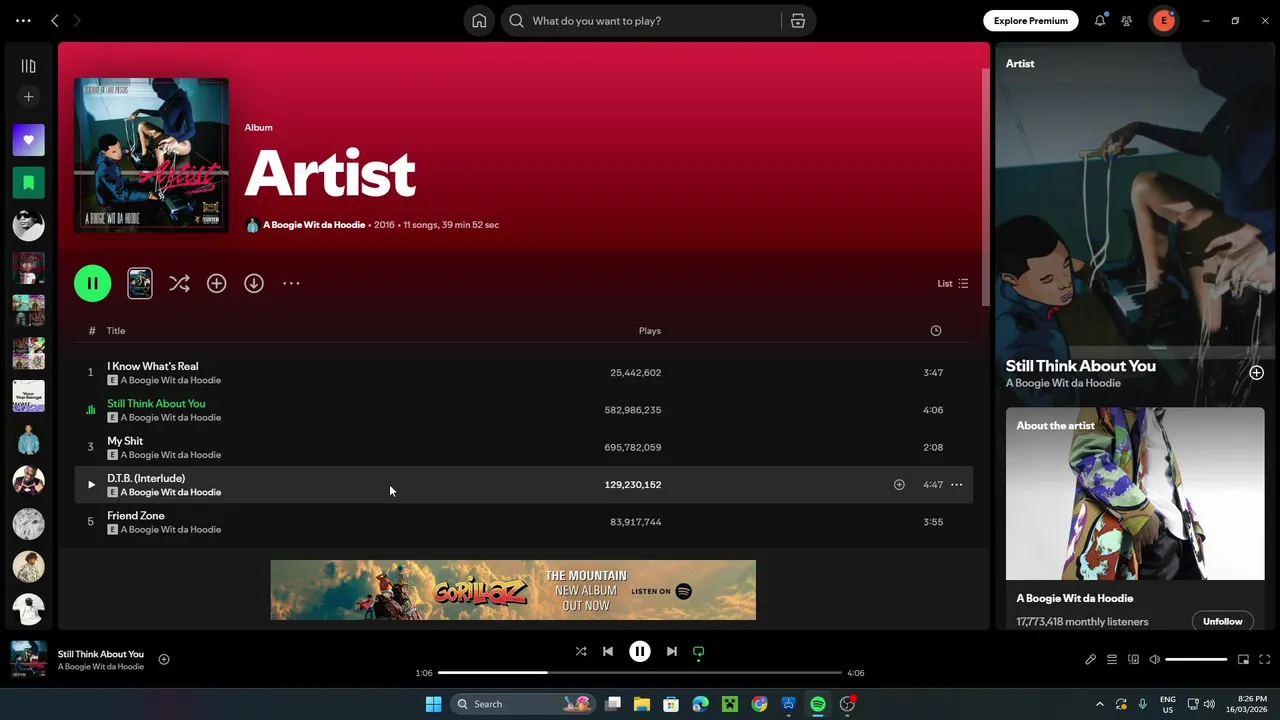This screenshot has height=720, width=1280.
Task: Open more options for the Artist album
Action: coord(291,283)
